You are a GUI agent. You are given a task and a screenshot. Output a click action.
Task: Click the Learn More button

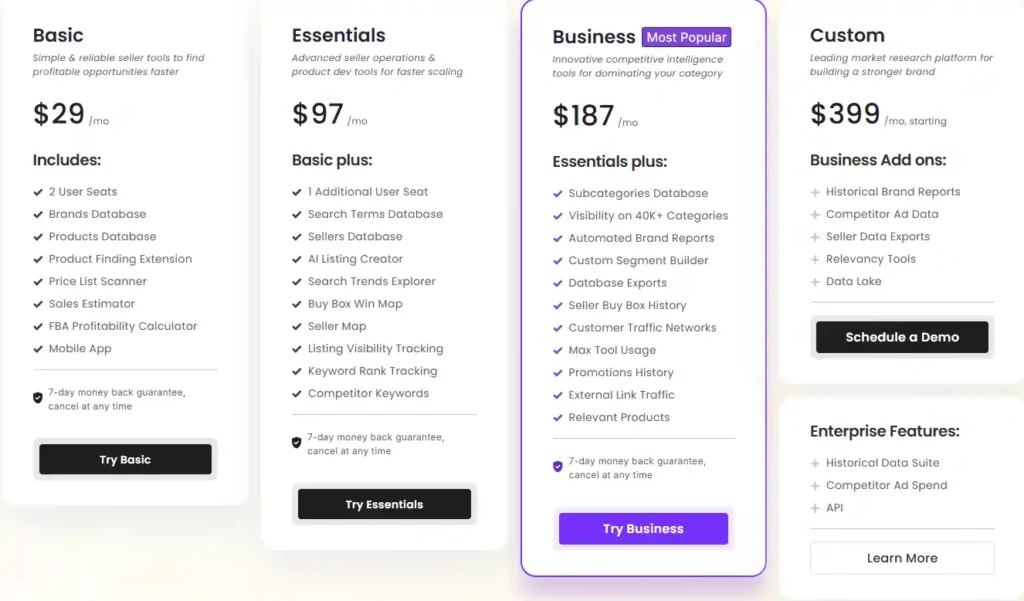click(x=901, y=557)
